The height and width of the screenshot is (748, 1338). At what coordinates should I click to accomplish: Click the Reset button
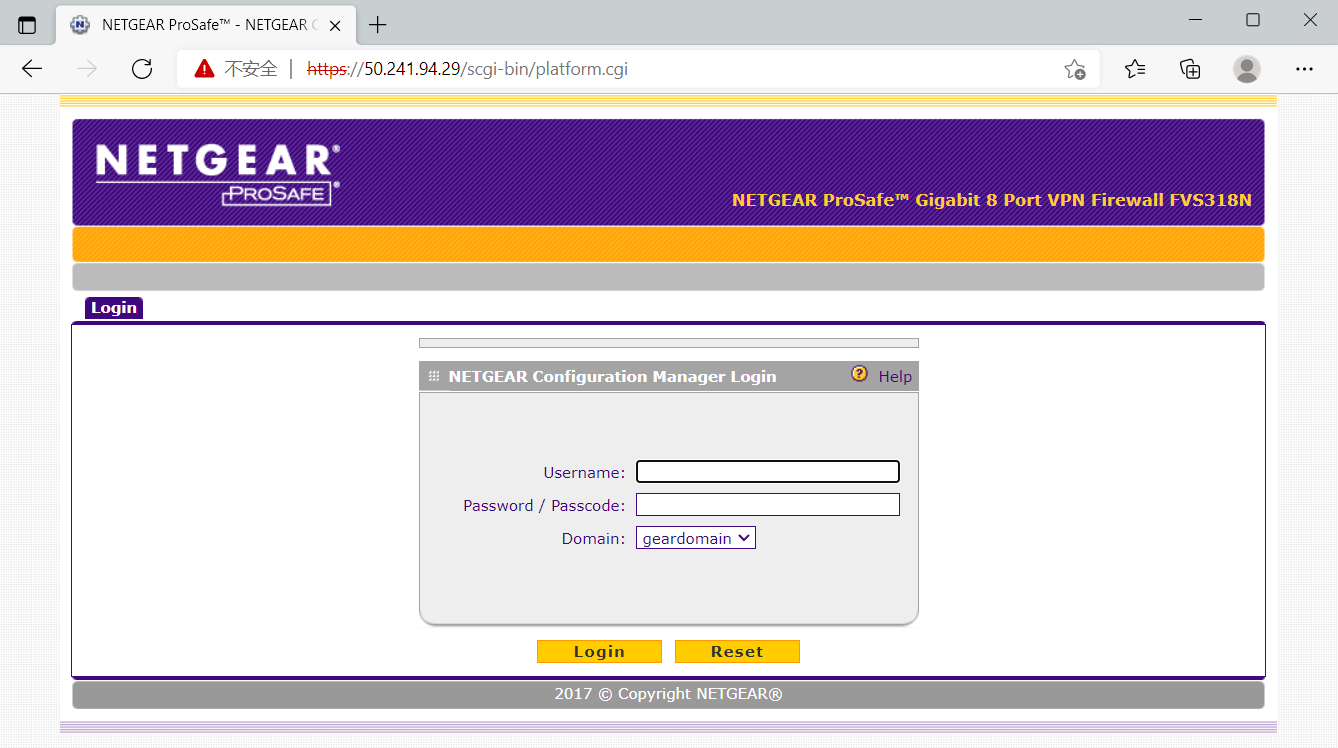(x=737, y=652)
